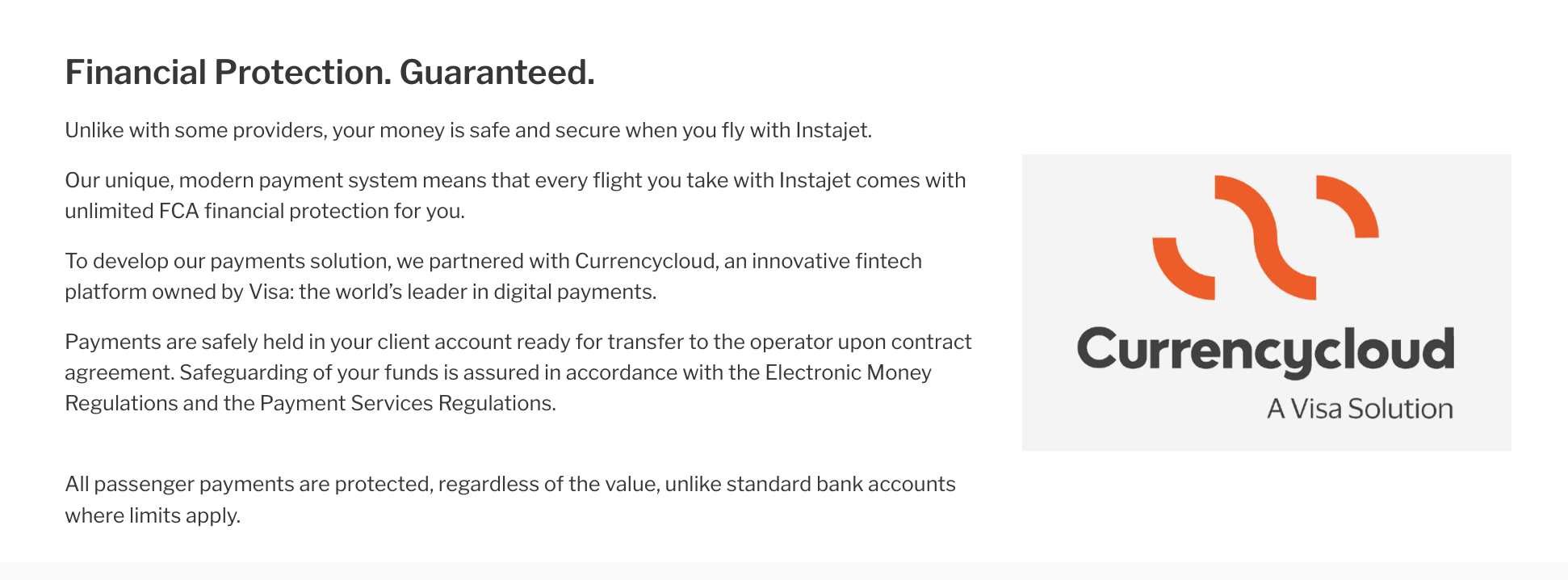This screenshot has width=1568, height=580.
Task: Click the word "Instajet" in the first sentence
Action: (832, 130)
